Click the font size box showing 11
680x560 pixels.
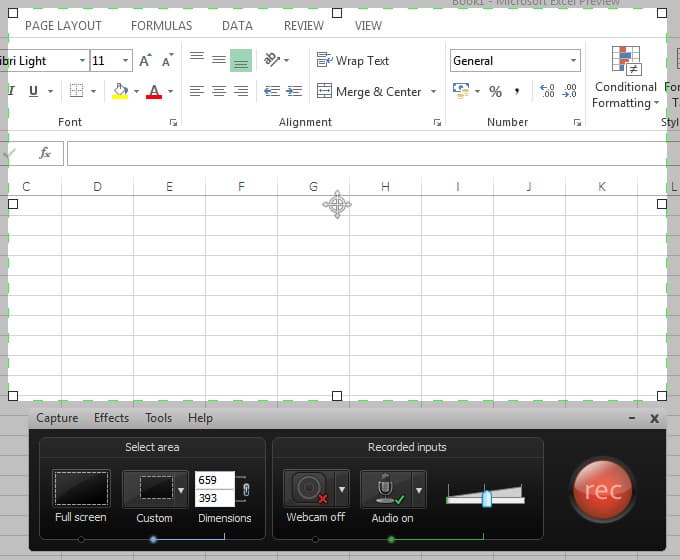pos(105,60)
